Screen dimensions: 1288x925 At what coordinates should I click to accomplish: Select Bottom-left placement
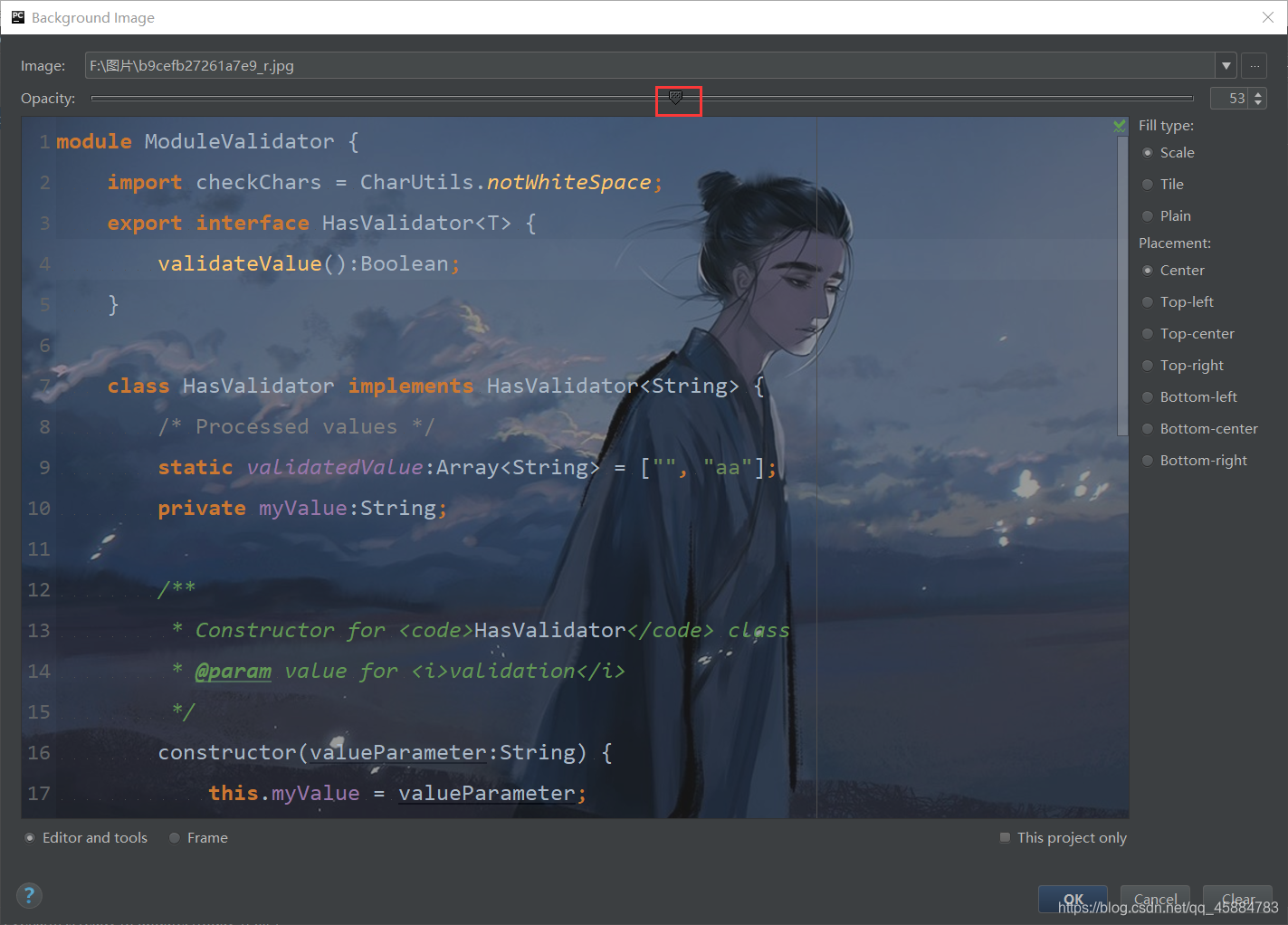(1189, 397)
